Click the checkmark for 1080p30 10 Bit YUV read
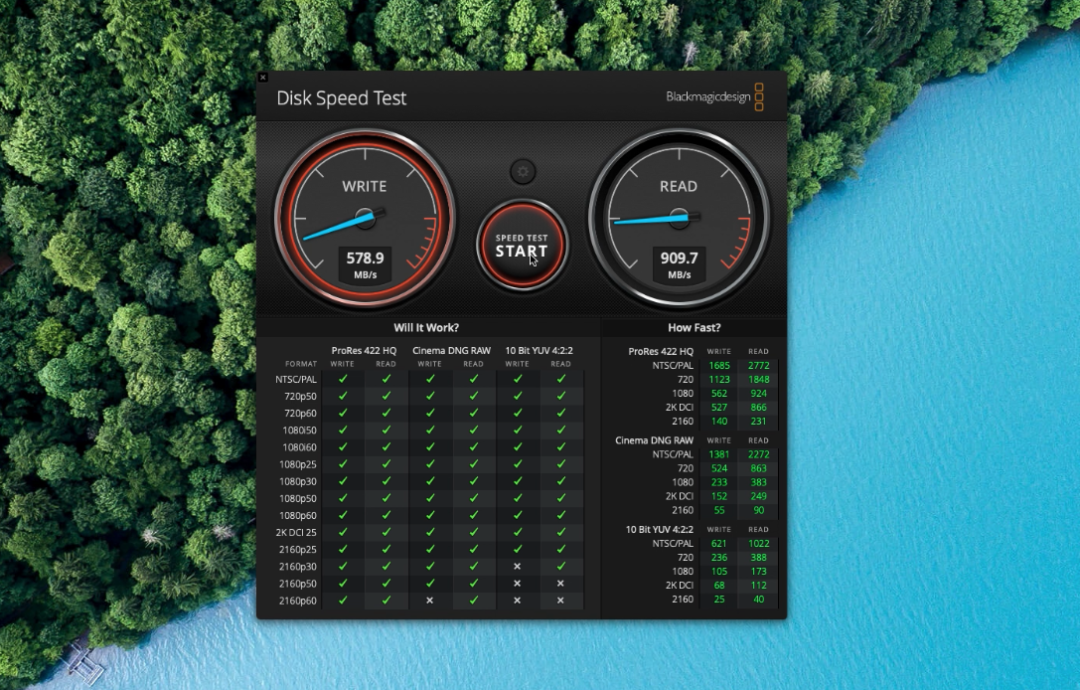Viewport: 1080px width, 690px height. pos(561,481)
